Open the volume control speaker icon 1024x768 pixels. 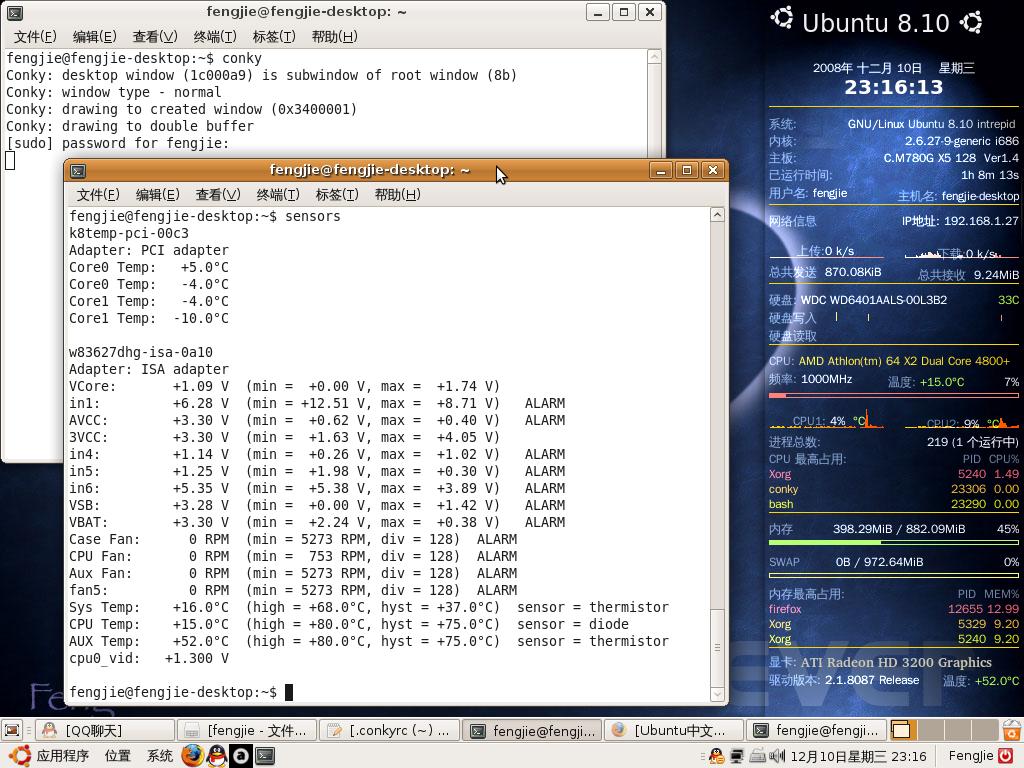click(776, 756)
